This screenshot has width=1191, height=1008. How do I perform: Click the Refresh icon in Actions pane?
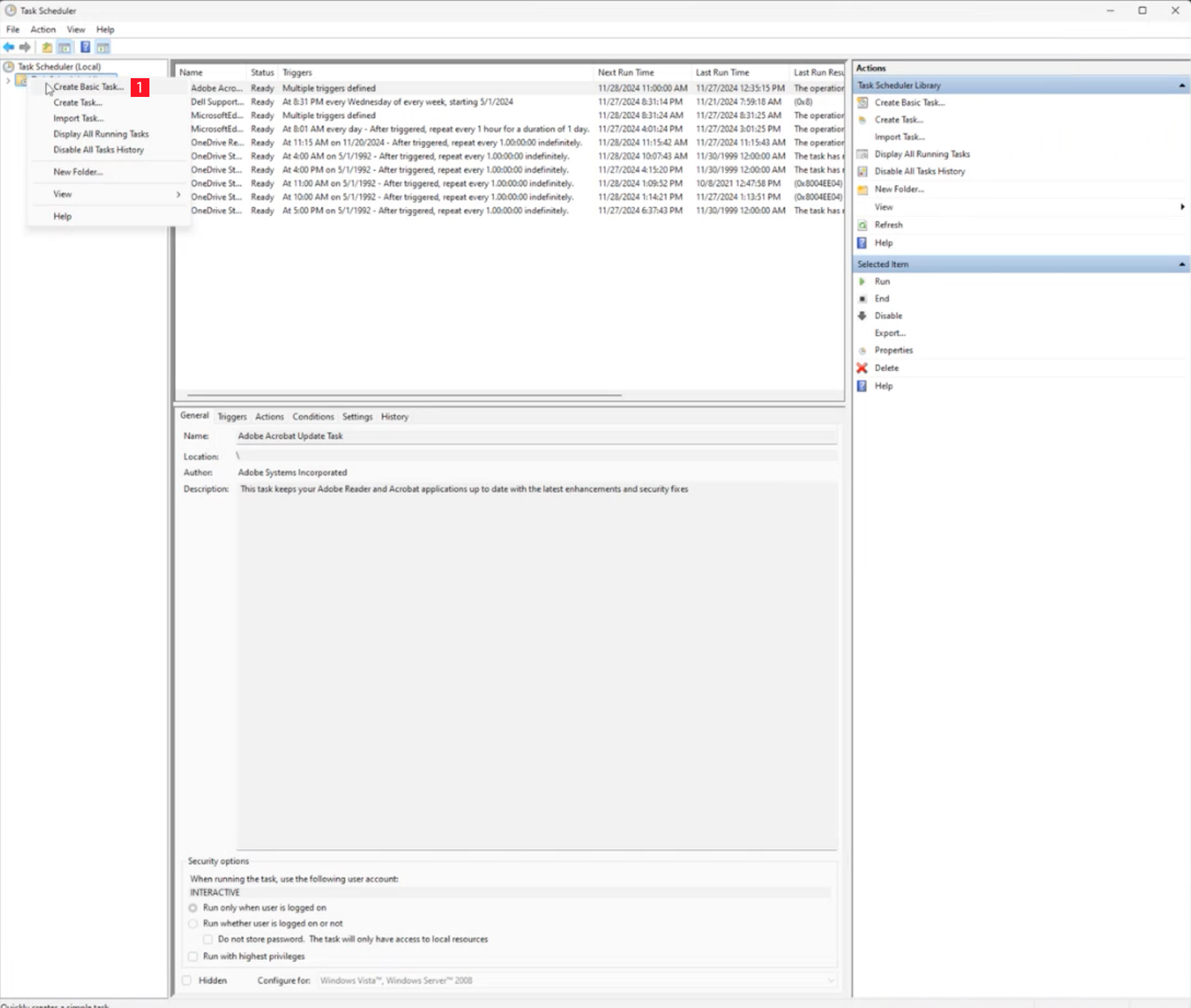tap(863, 225)
